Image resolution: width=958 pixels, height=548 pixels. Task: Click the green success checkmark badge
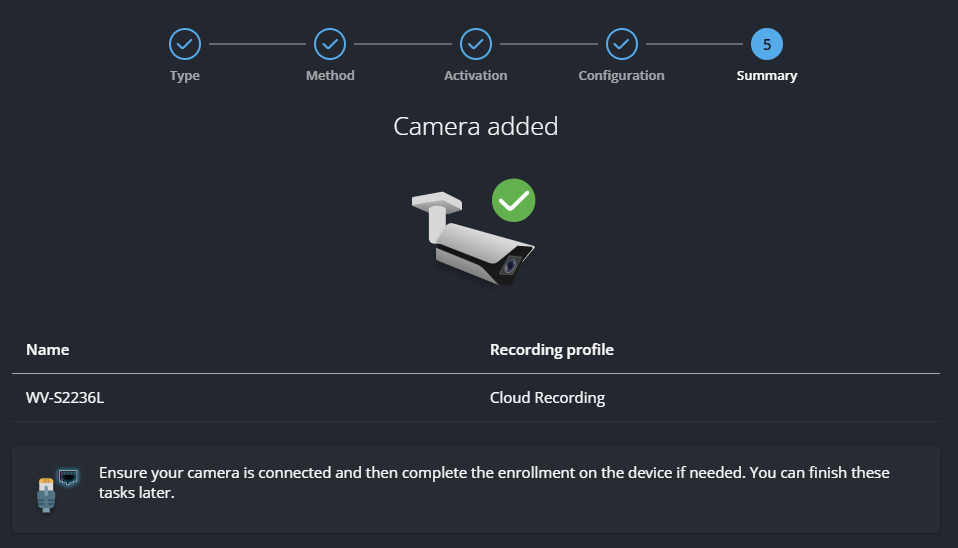(514, 201)
